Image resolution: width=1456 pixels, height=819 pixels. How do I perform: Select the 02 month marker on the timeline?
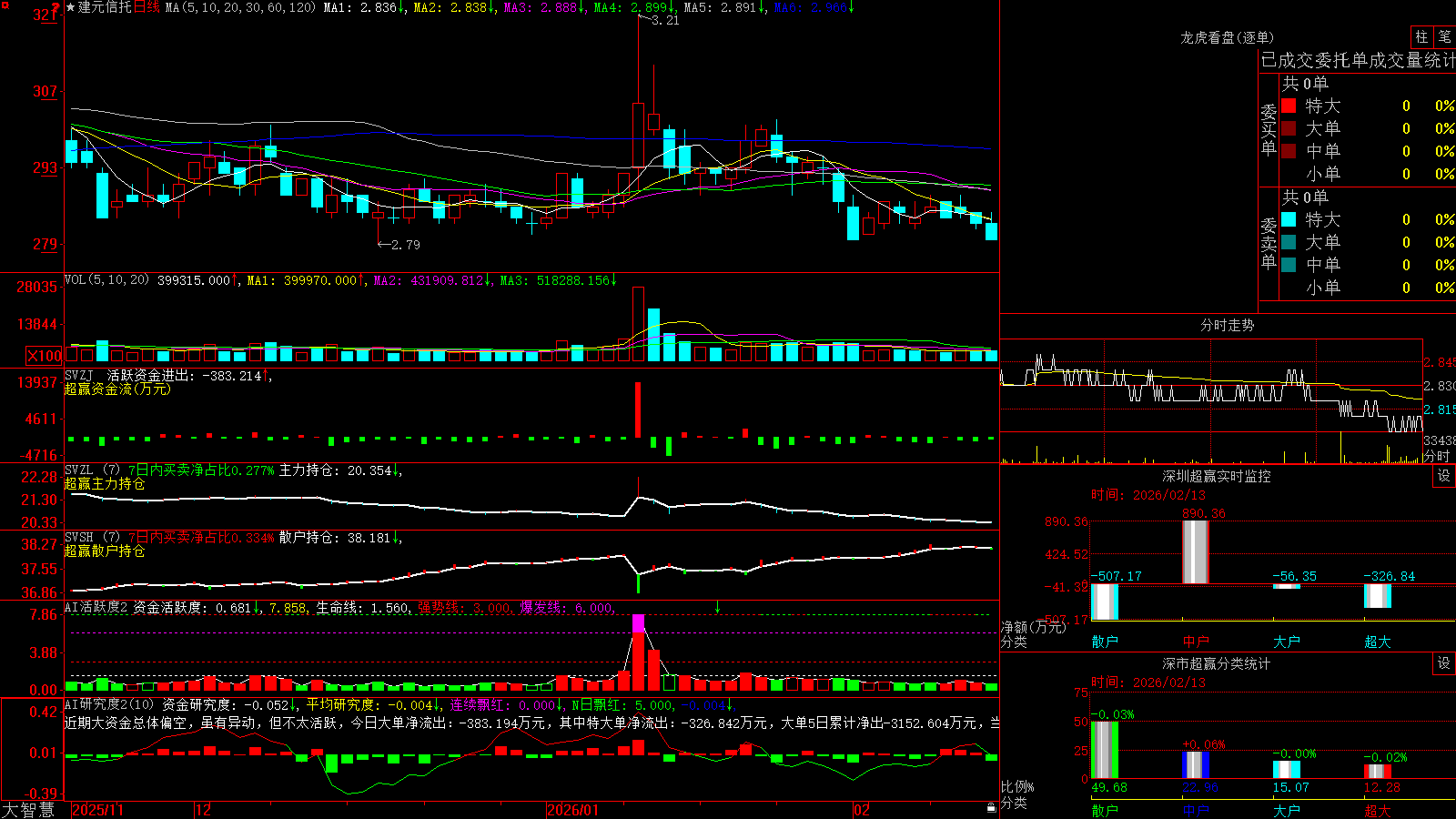862,810
